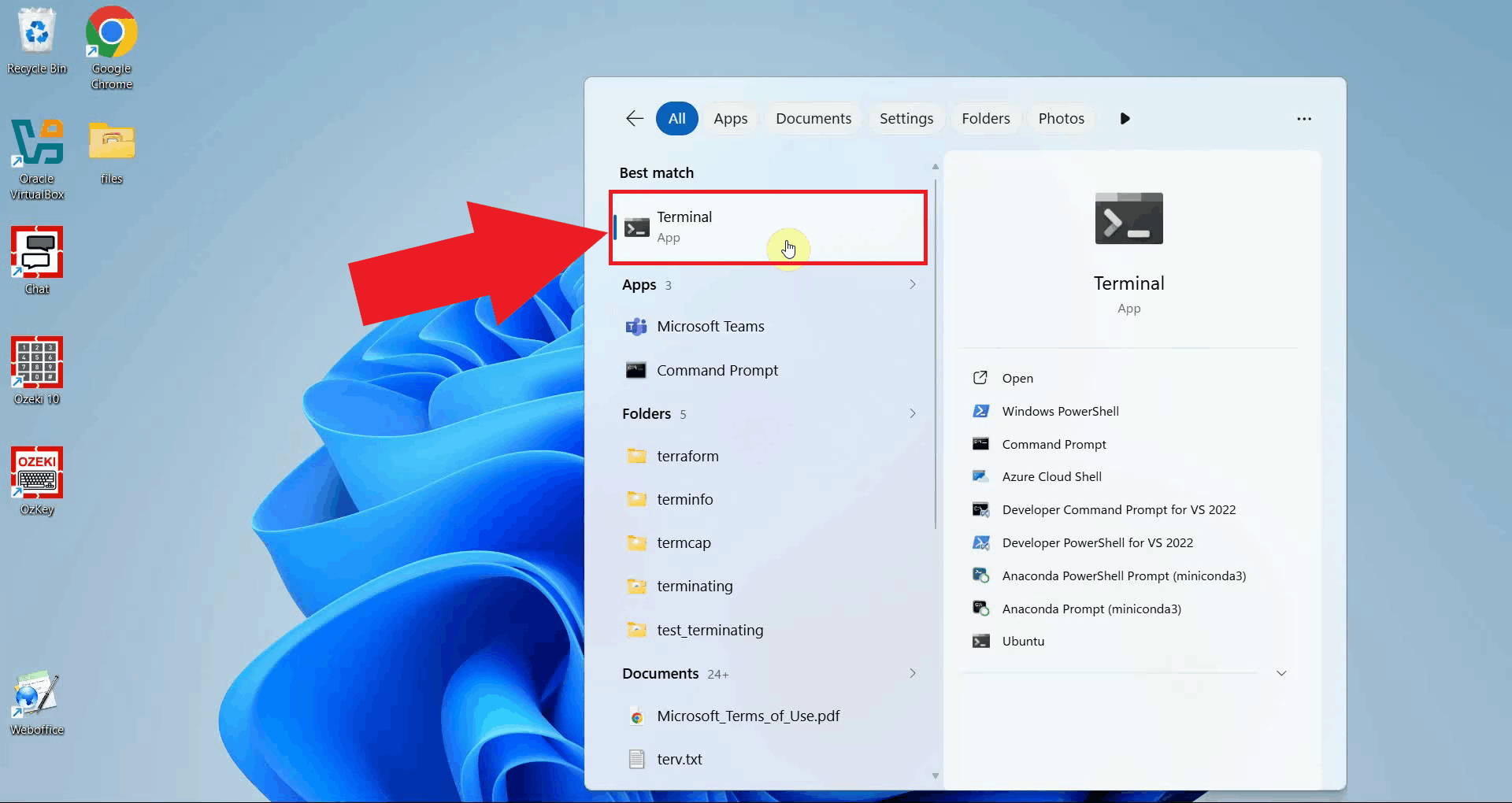
Task: Click the terraform folder icon
Action: 636,456
